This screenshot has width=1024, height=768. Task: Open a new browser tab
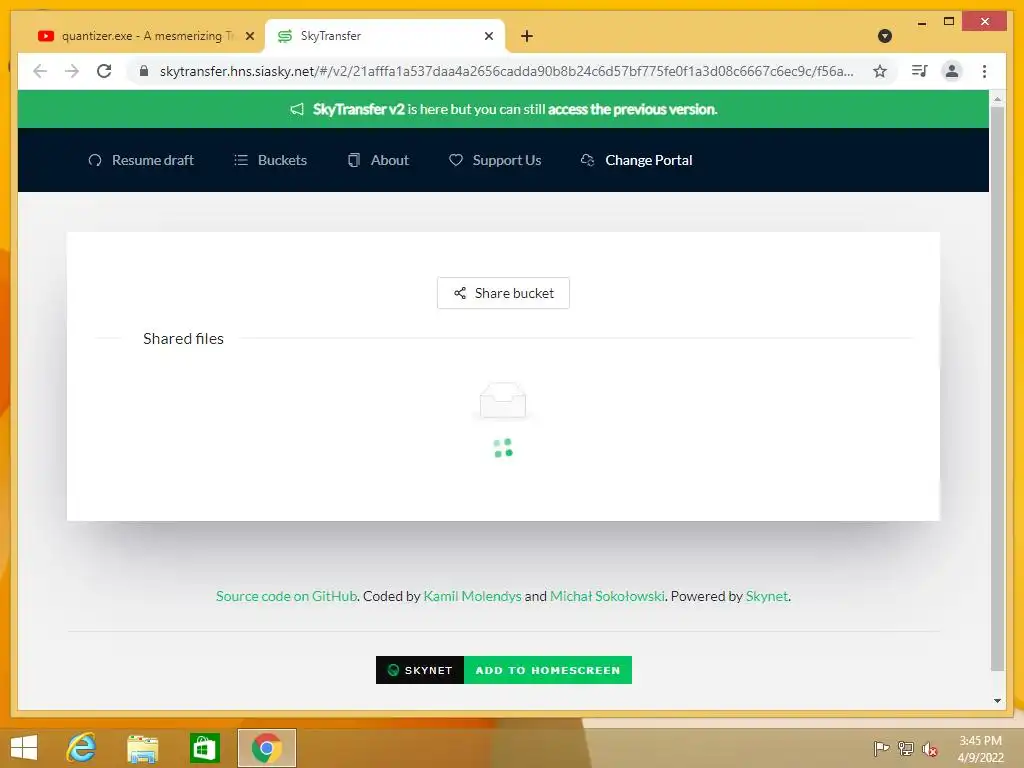(x=527, y=36)
